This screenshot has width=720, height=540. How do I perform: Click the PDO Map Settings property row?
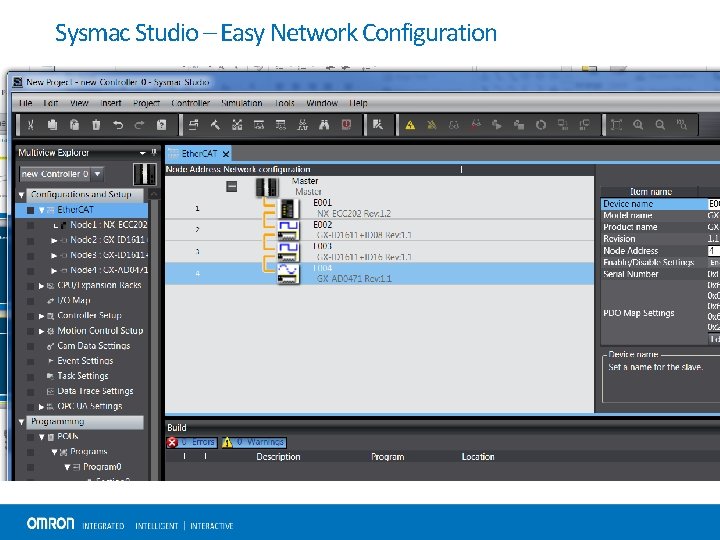[x=660, y=313]
